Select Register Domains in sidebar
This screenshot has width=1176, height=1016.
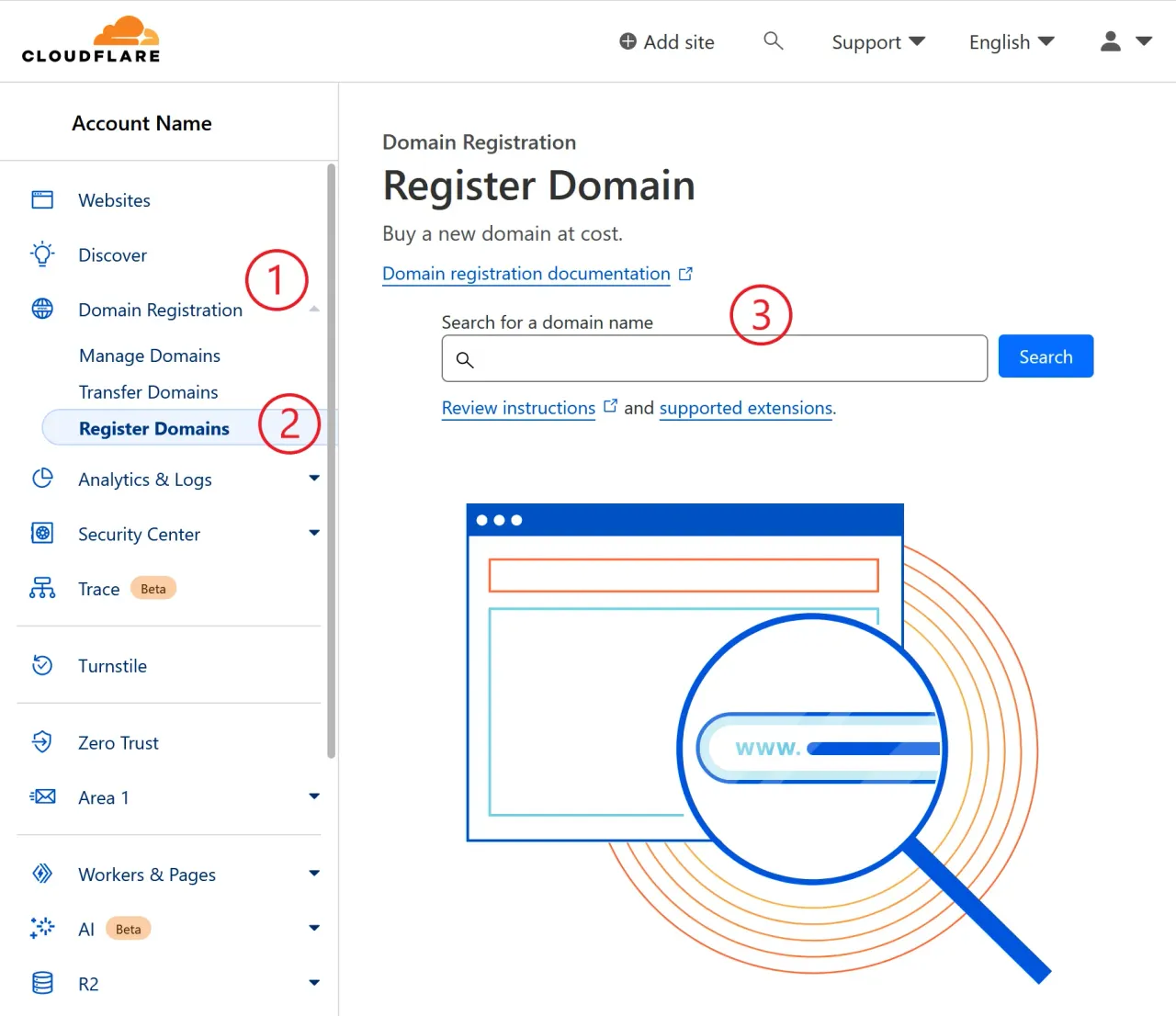click(154, 428)
